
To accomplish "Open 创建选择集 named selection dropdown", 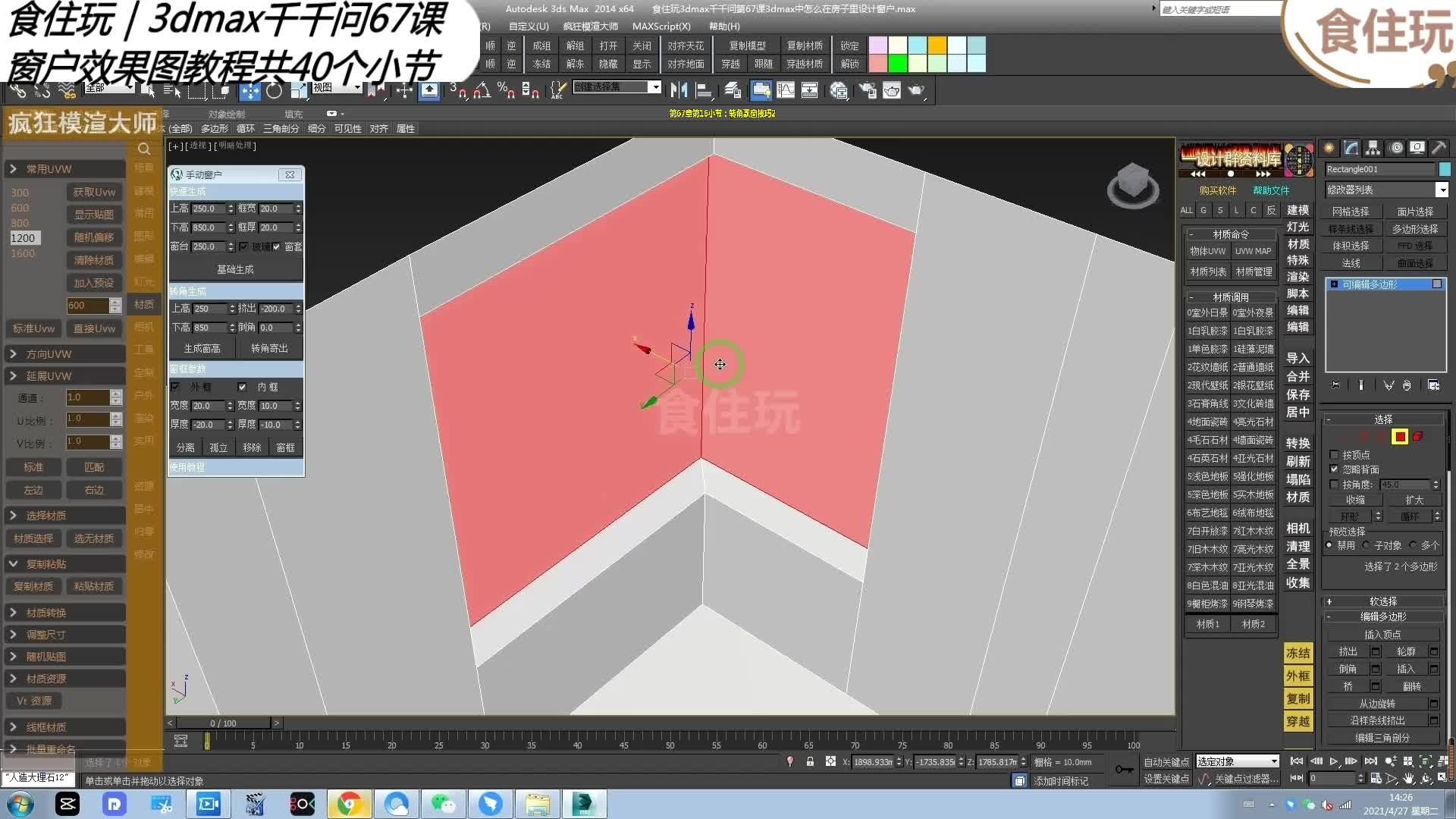I will 617,87.
